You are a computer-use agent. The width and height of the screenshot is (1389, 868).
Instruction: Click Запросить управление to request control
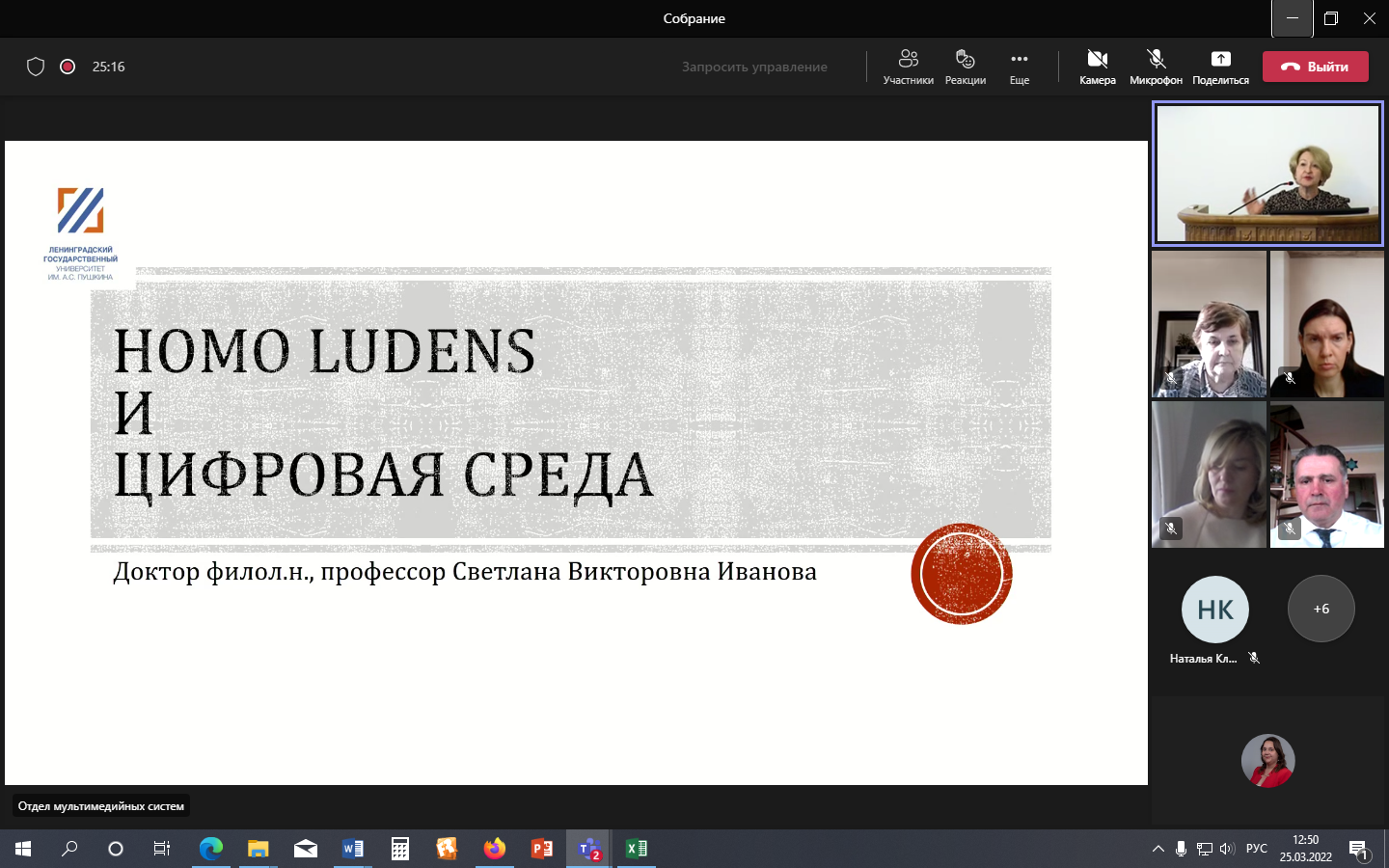[754, 67]
